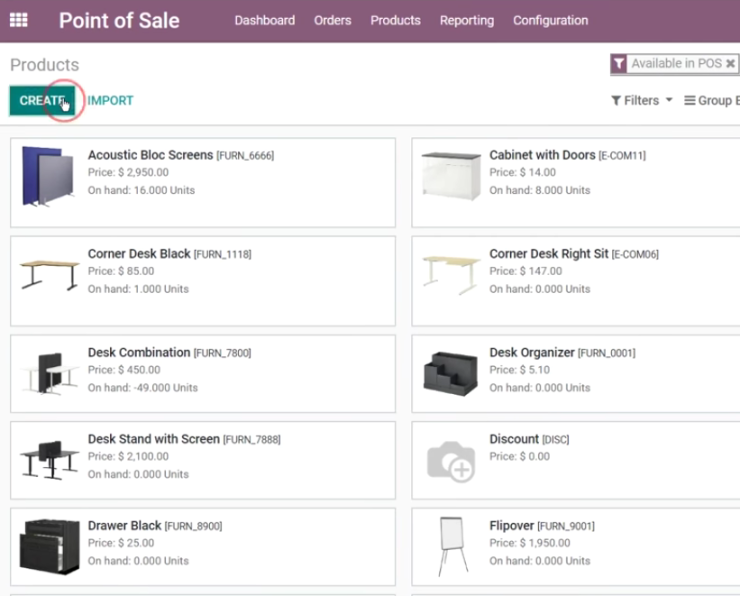740x596 pixels.
Task: Click the Cabinet with Doors image
Action: (451, 176)
